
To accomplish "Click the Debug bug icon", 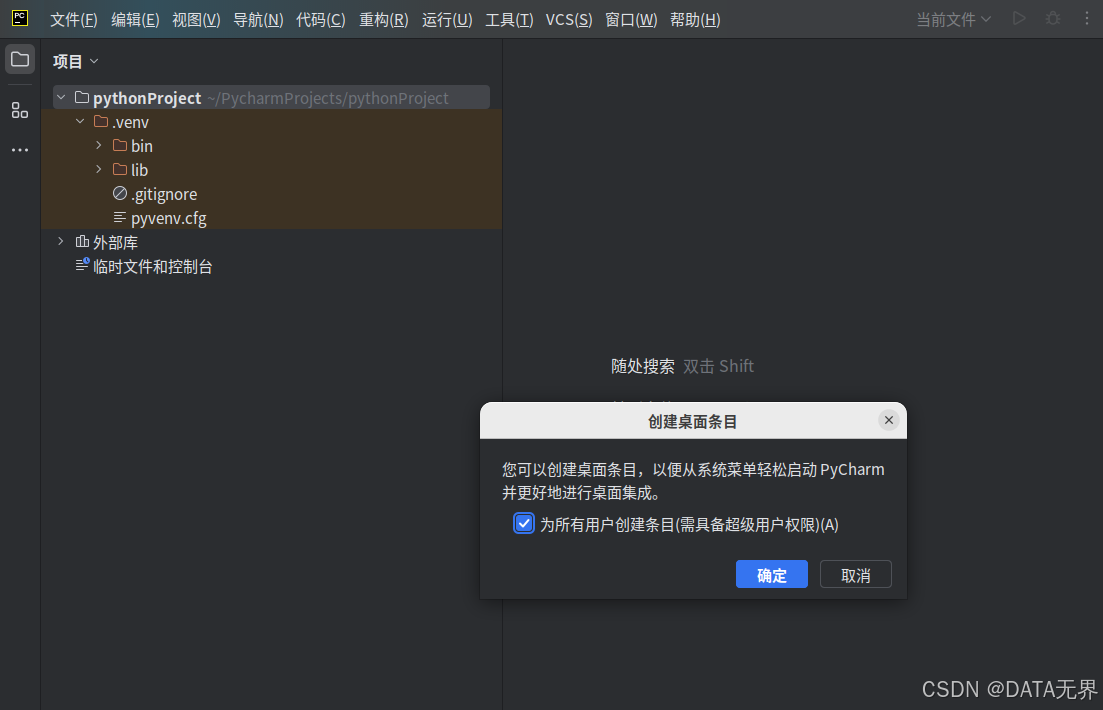I will point(1053,19).
